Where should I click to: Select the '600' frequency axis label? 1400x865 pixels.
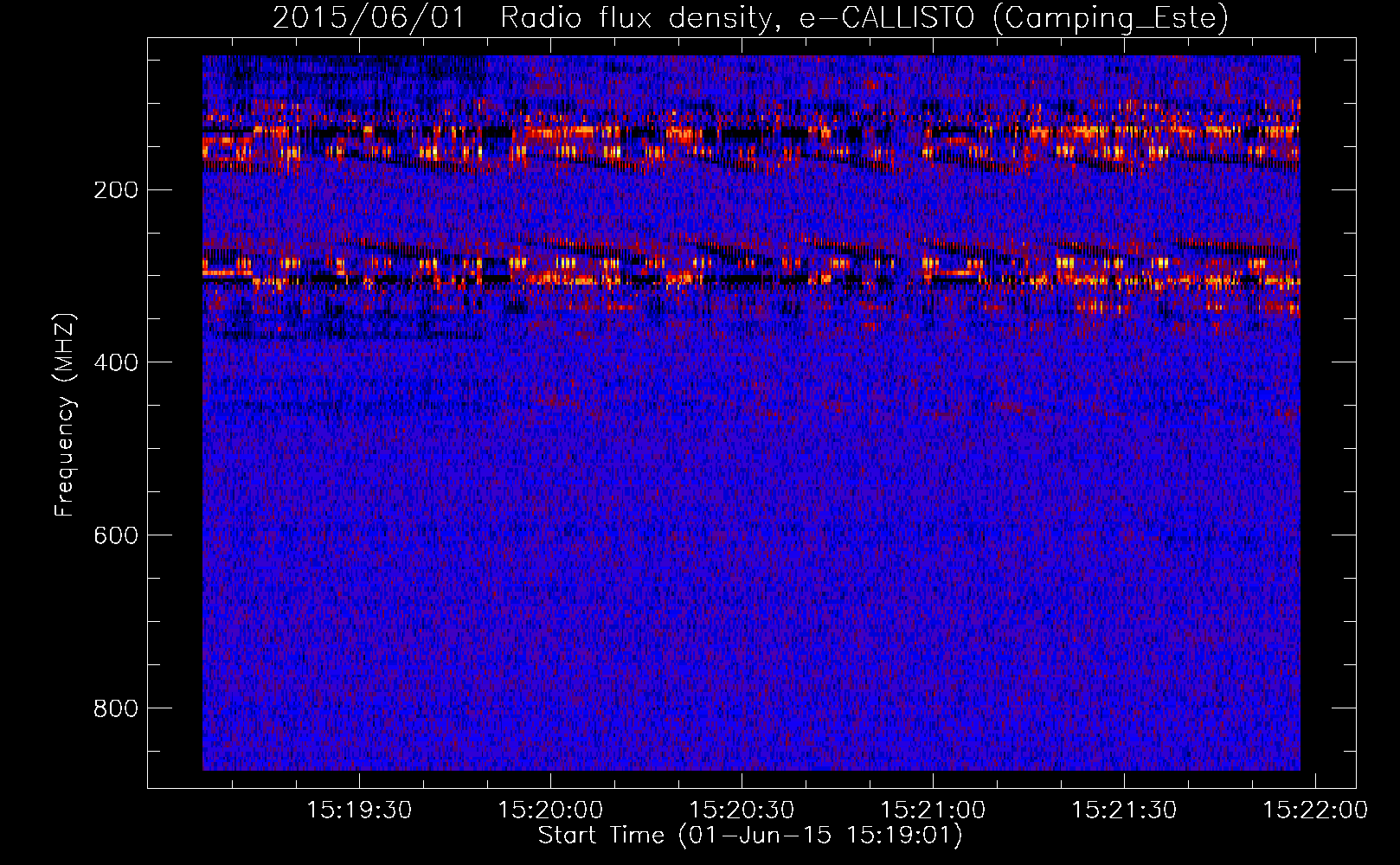tap(115, 535)
